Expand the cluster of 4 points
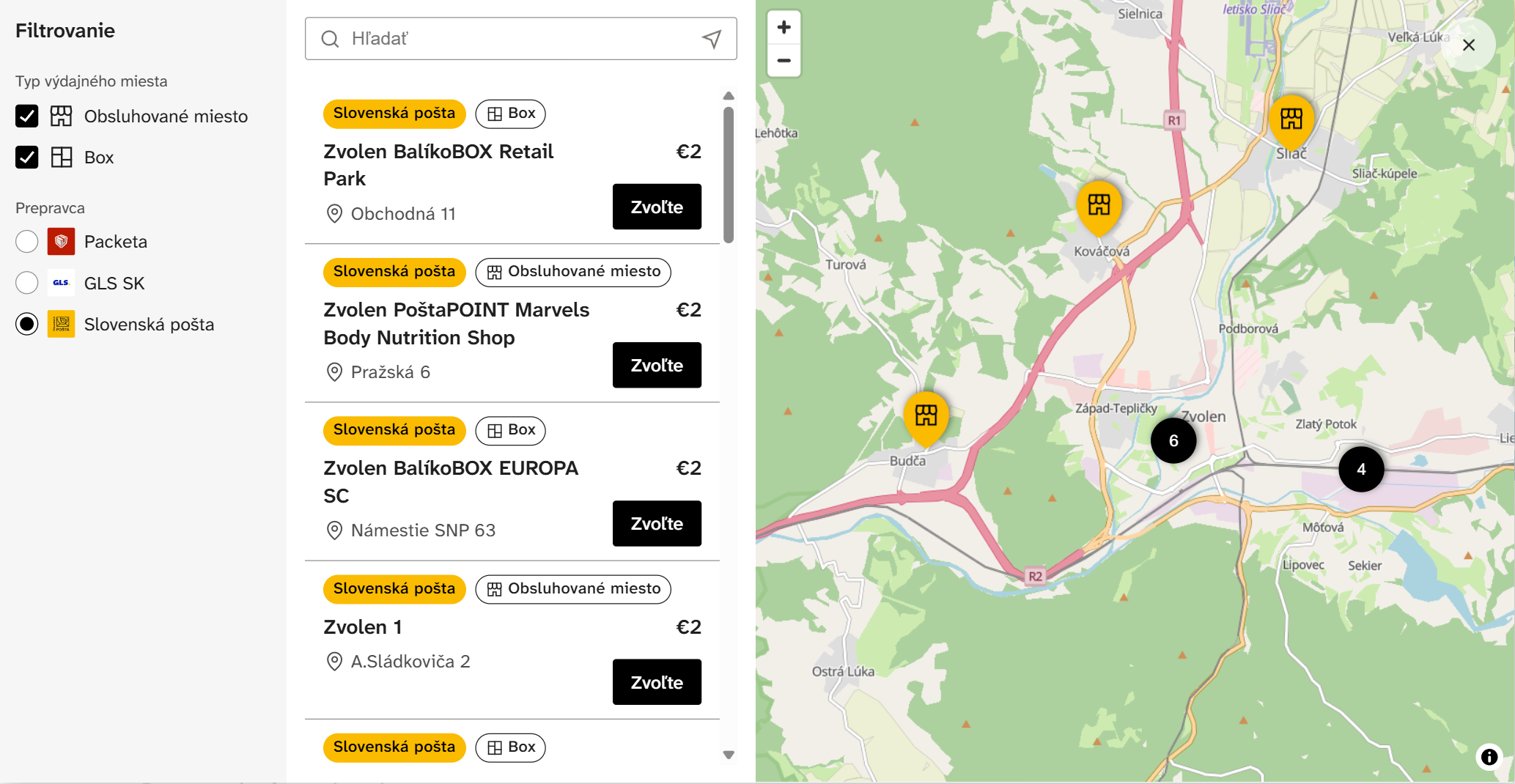Viewport: 1515px width, 784px height. [1361, 469]
